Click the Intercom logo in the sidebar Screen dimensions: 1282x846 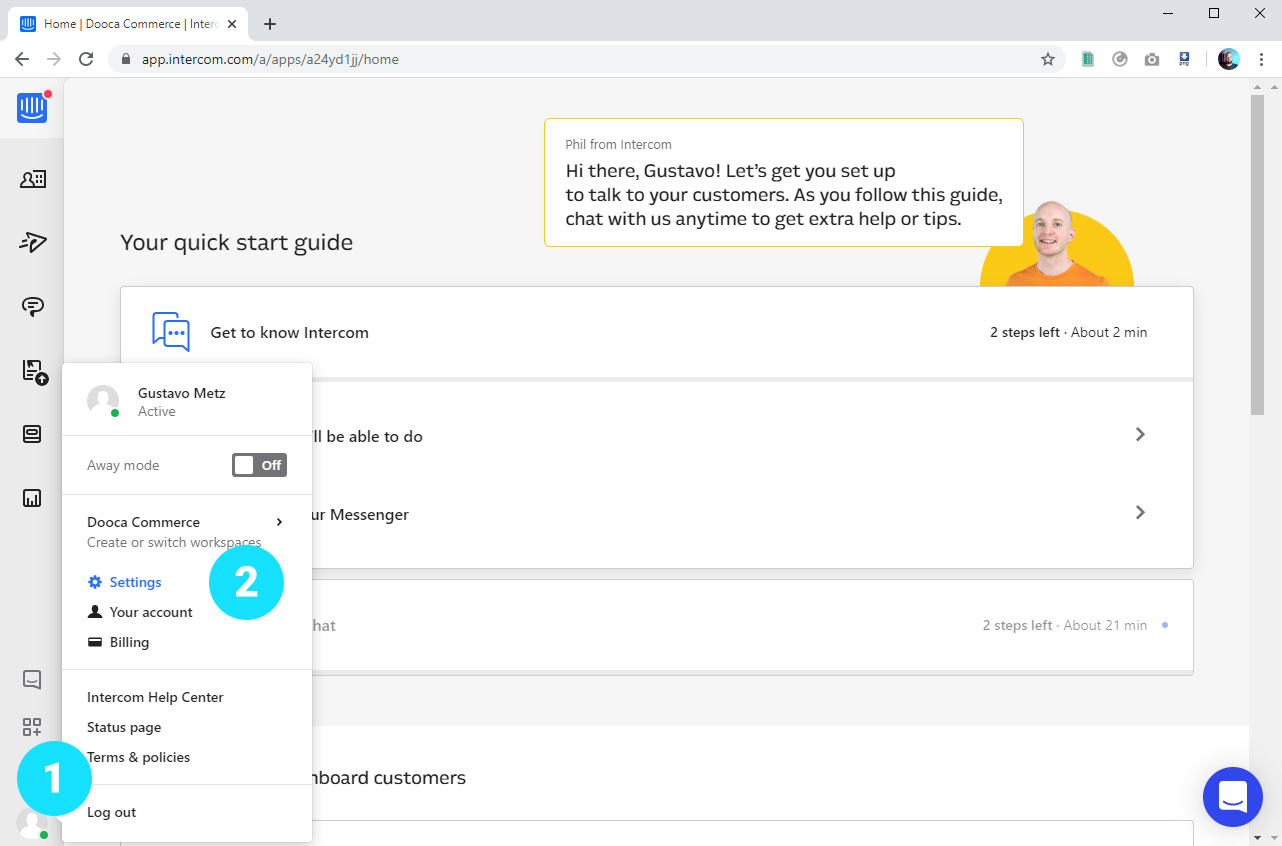click(x=32, y=107)
